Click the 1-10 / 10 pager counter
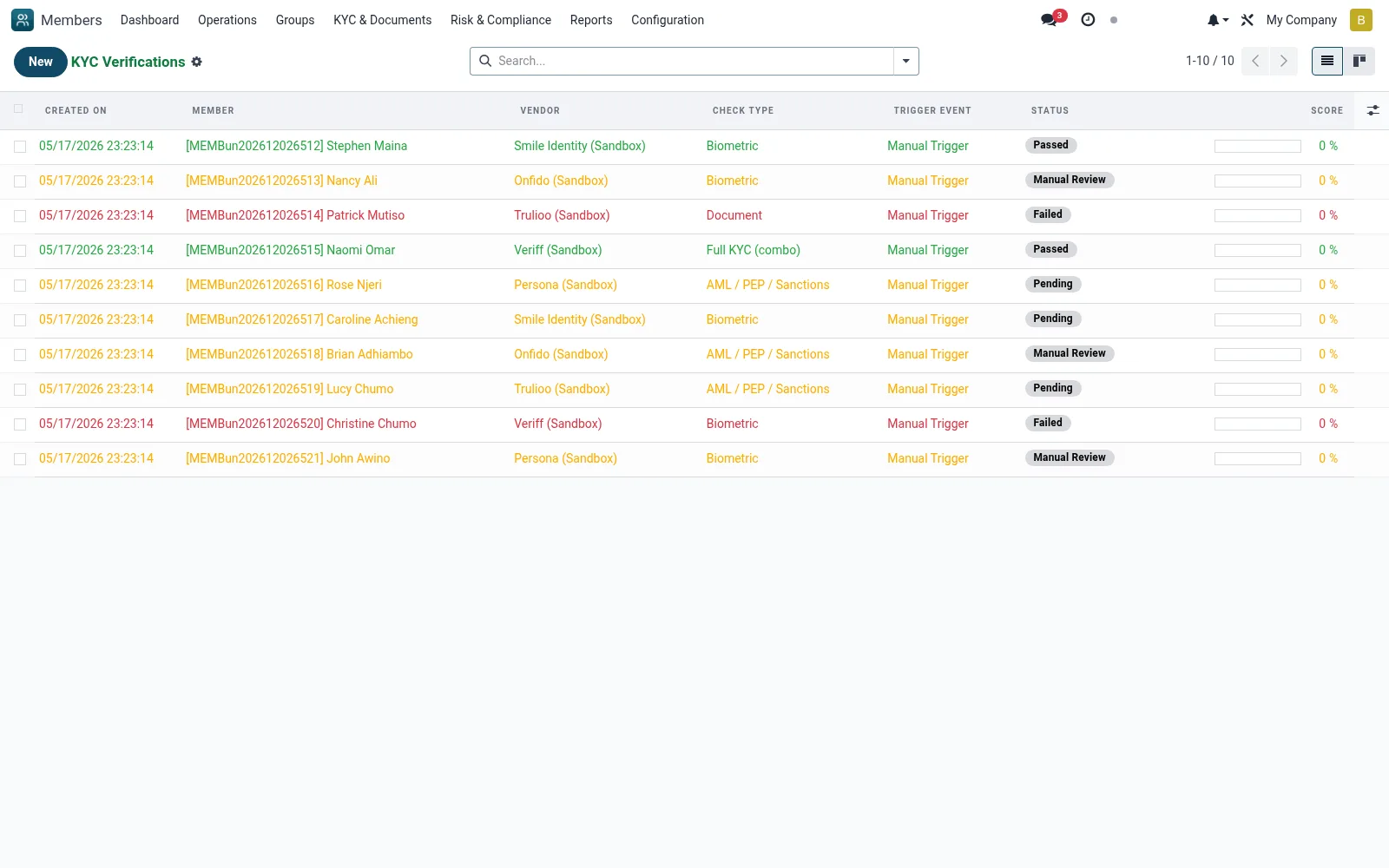 (1209, 61)
